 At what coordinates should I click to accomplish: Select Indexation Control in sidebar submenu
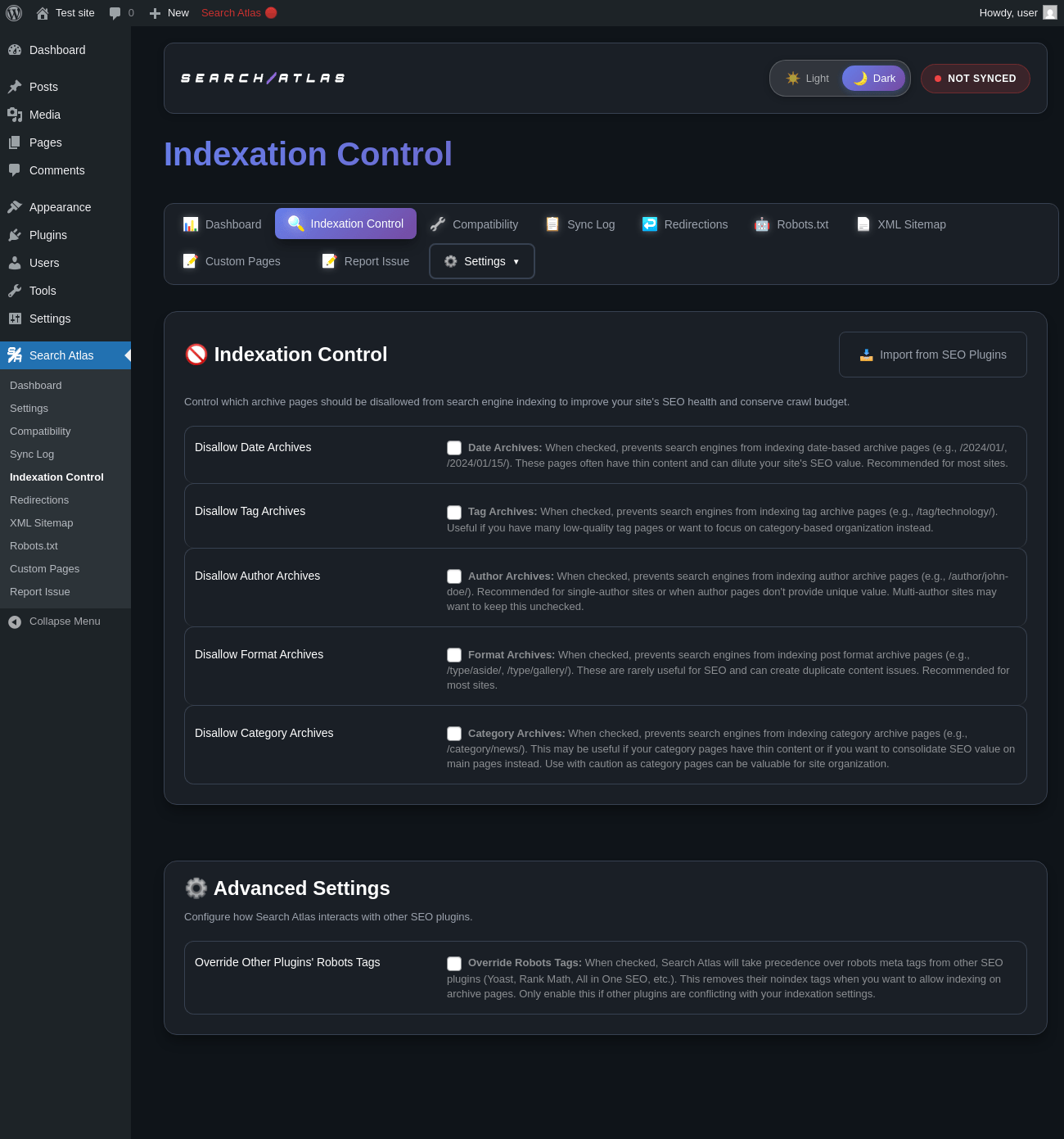pyautogui.click(x=56, y=477)
